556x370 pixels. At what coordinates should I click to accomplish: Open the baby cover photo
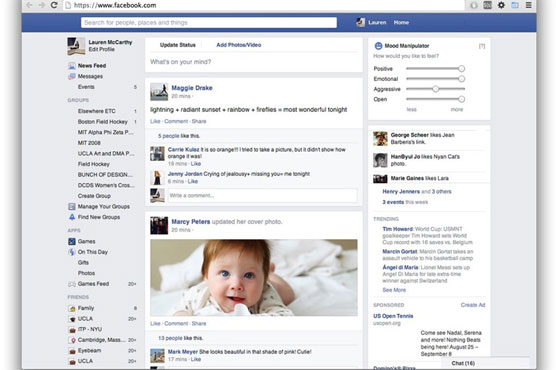[254, 277]
